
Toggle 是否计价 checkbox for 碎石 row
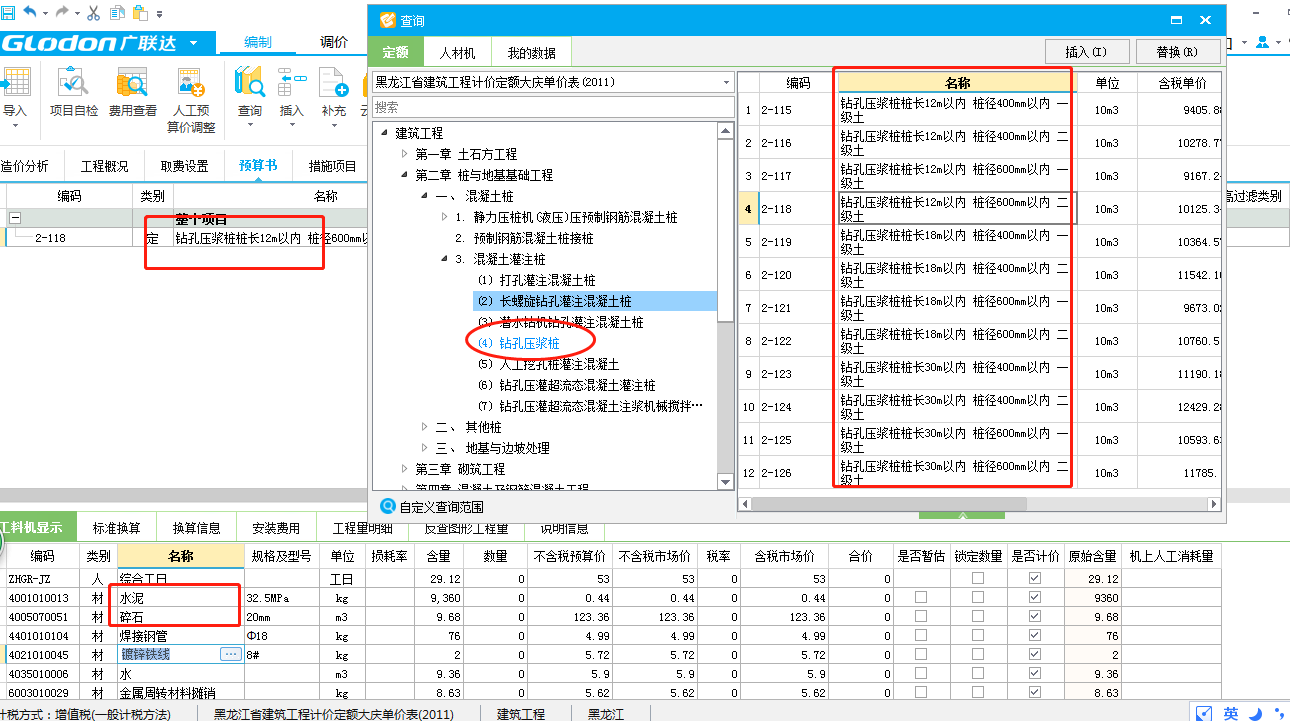(1035, 616)
